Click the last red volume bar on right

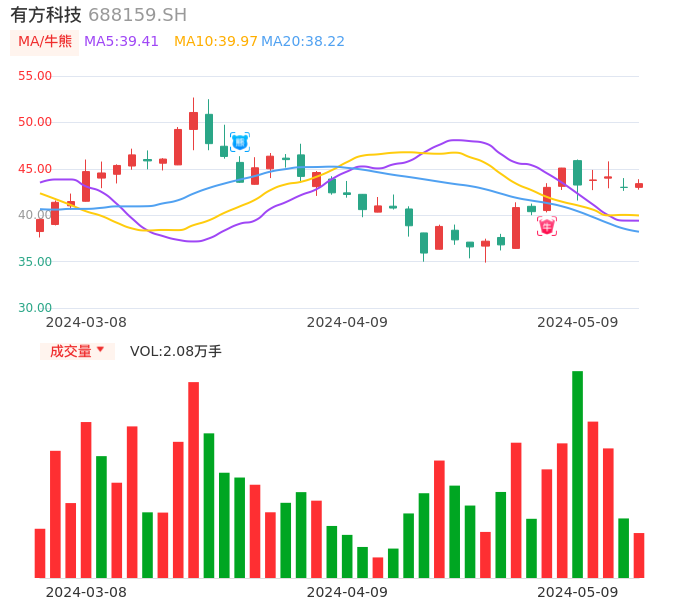coord(639,556)
